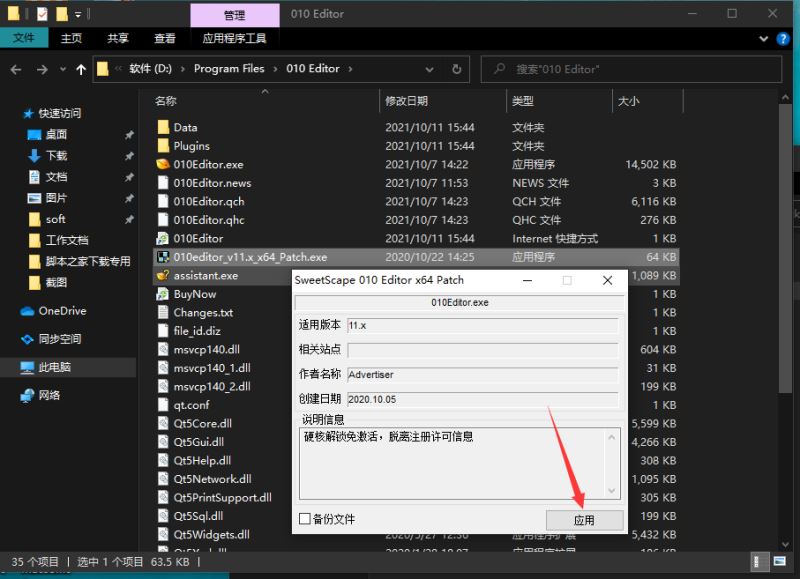Viewport: 800px width, 579px height.
Task: Open the 共享 ribbon tab
Action: click(118, 38)
